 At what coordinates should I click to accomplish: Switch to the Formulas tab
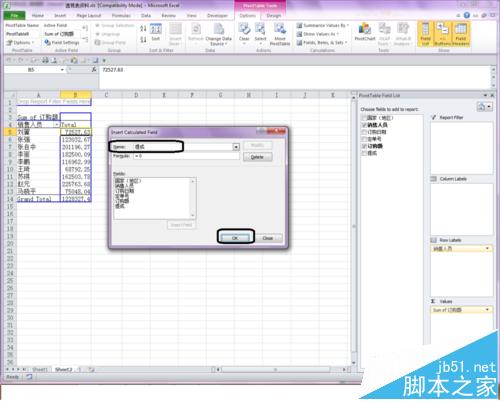coord(121,15)
